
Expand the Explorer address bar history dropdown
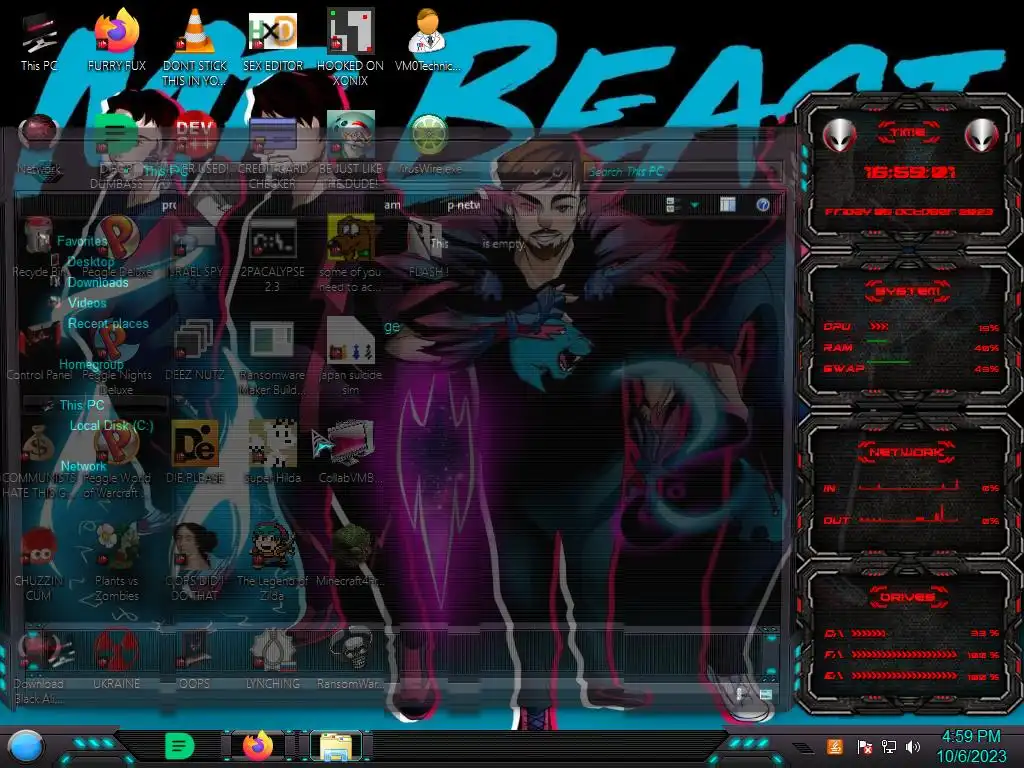point(537,172)
